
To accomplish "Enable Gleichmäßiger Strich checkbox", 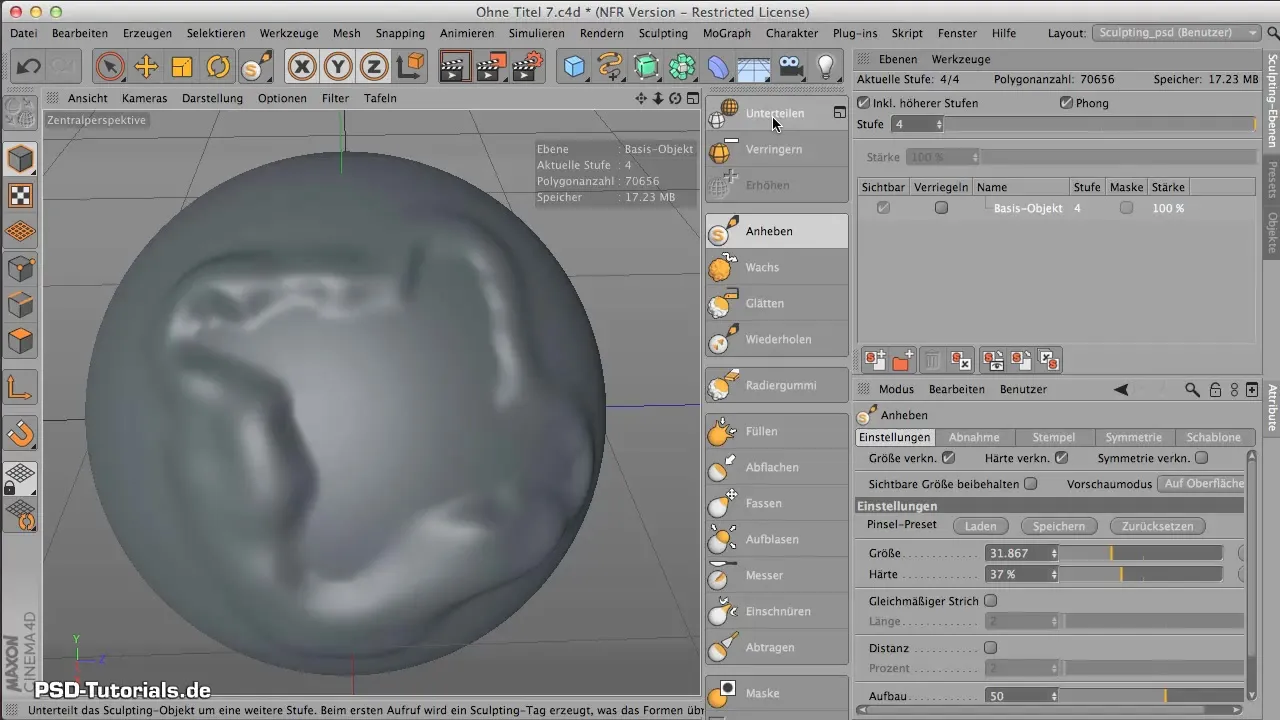I will point(991,601).
